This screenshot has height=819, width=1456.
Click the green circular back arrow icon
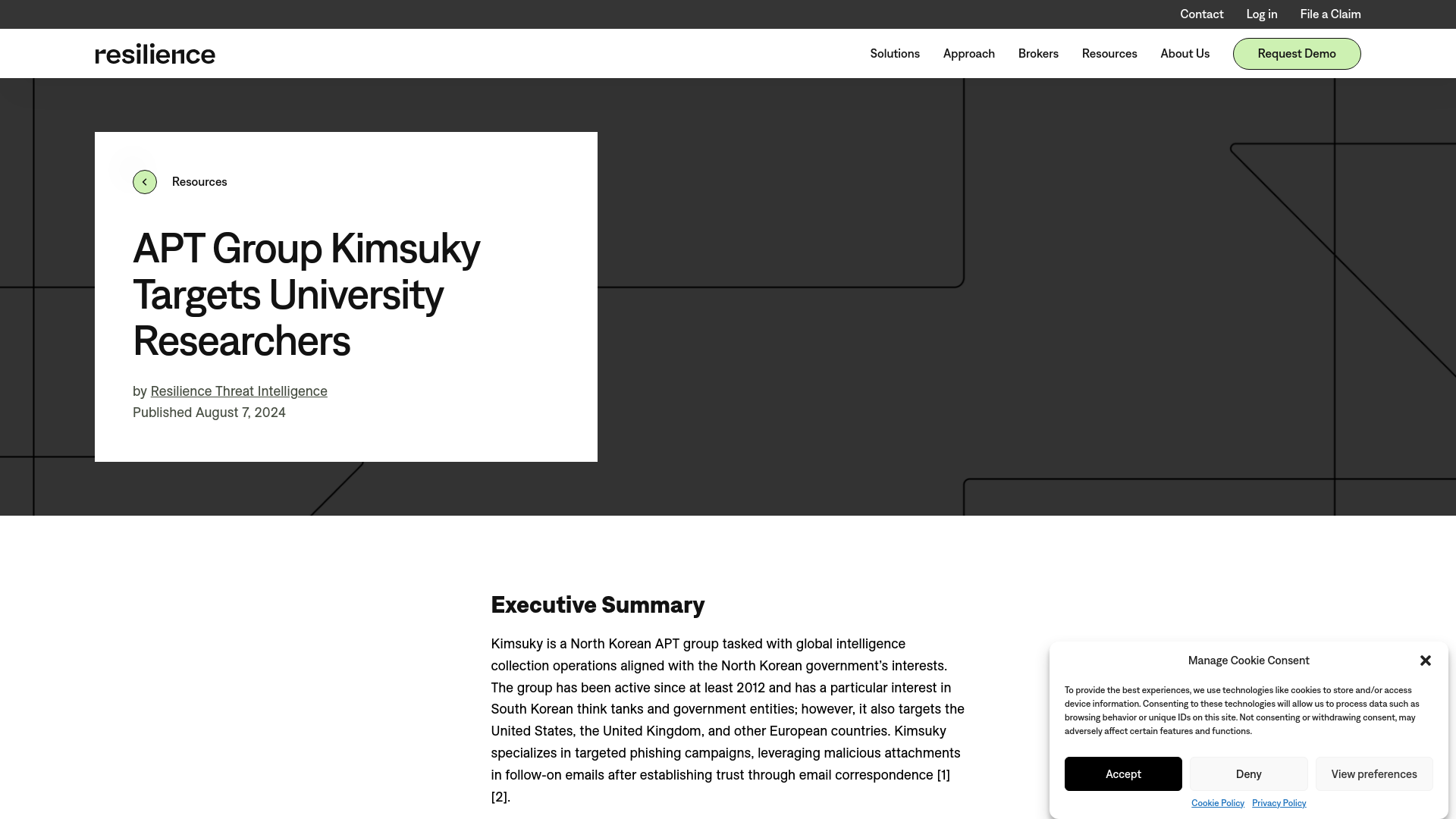[144, 182]
